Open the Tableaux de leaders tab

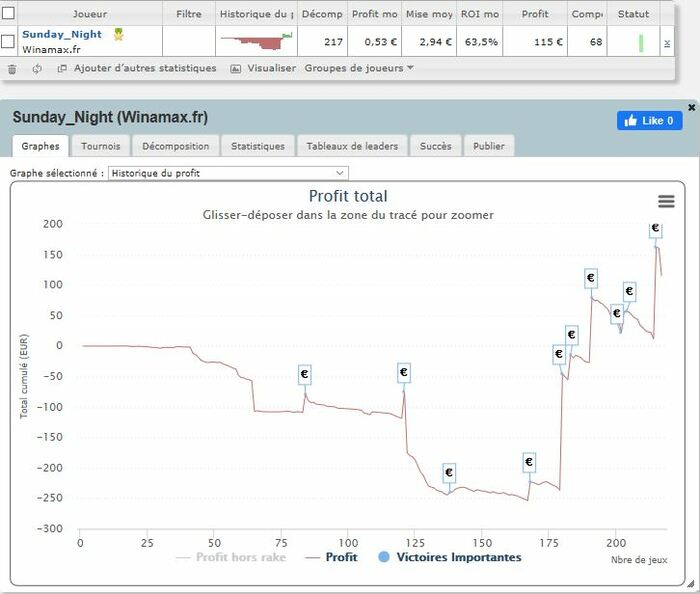pyautogui.click(x=352, y=146)
